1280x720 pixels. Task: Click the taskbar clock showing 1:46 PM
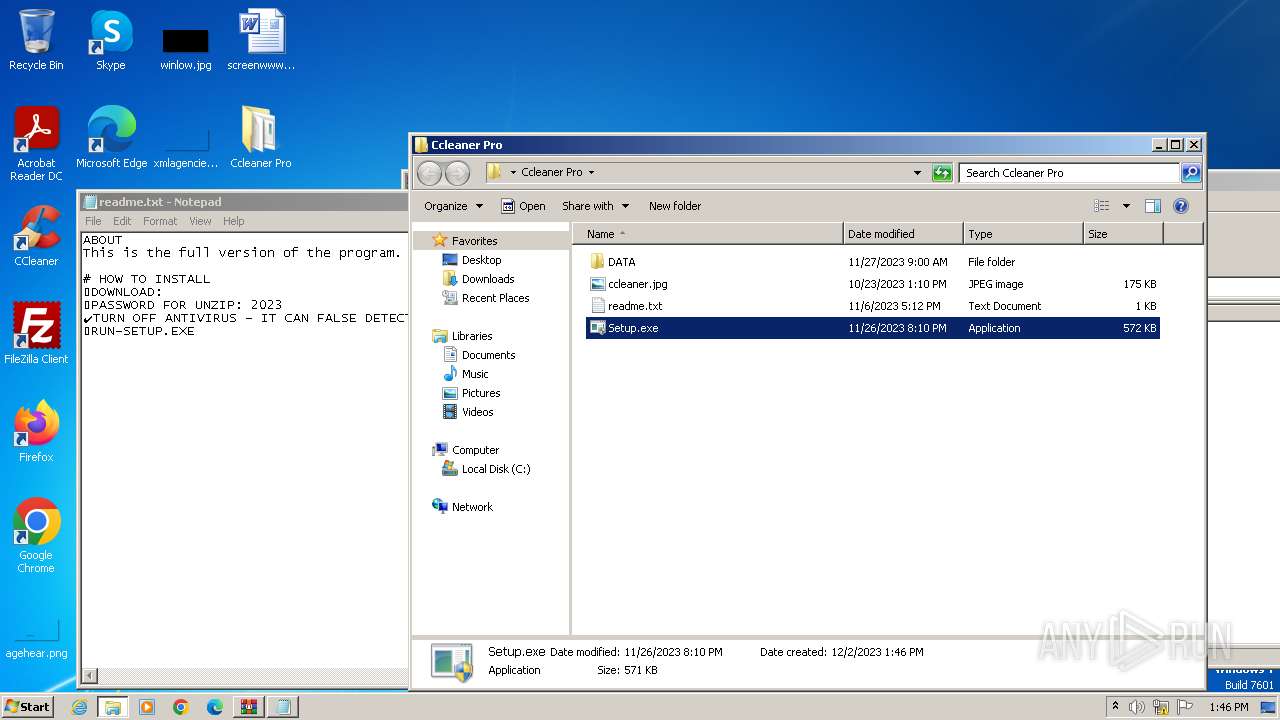[x=1228, y=707]
